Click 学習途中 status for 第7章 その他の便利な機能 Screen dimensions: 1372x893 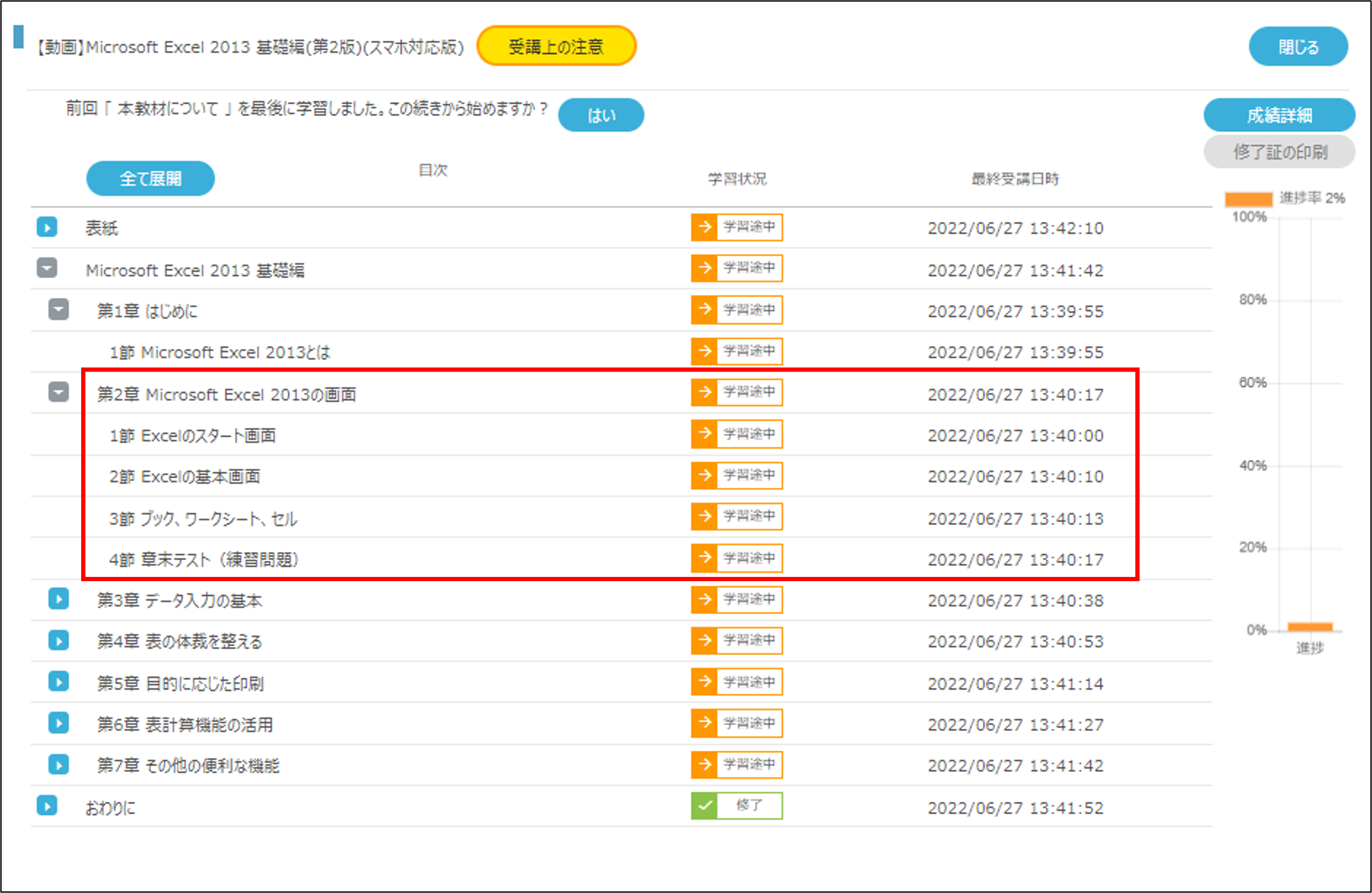[x=737, y=765]
